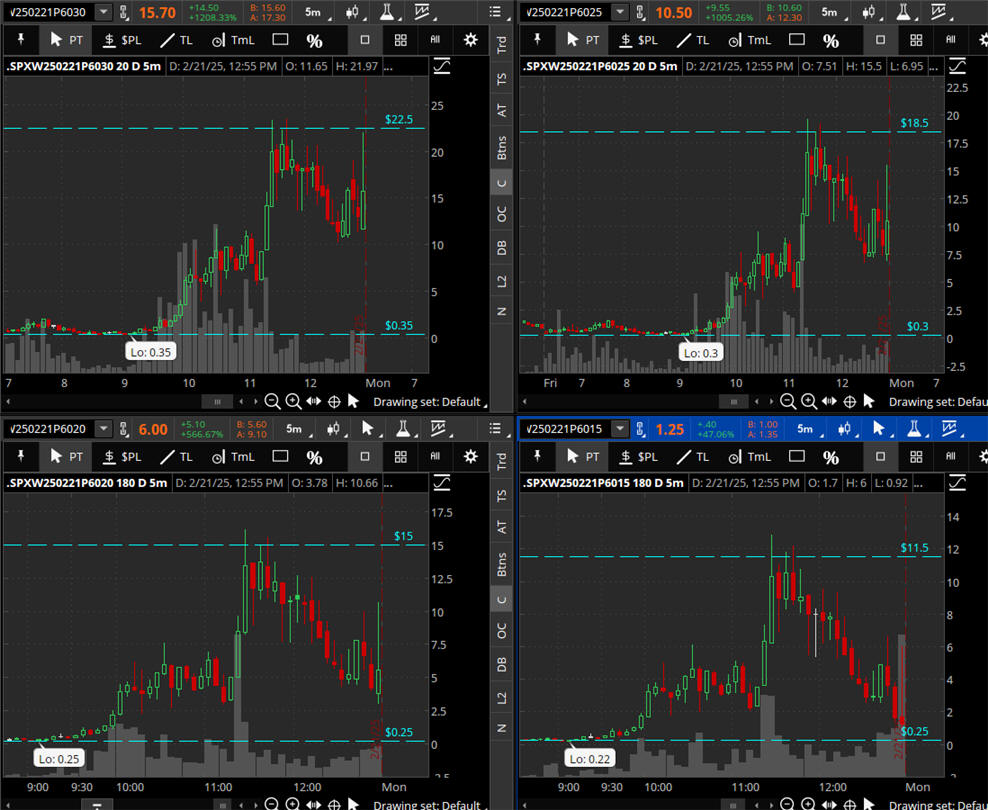Viewport: 988px width, 810px height.
Task: Switch to grid view on P6030 toolbar
Action: (400, 40)
